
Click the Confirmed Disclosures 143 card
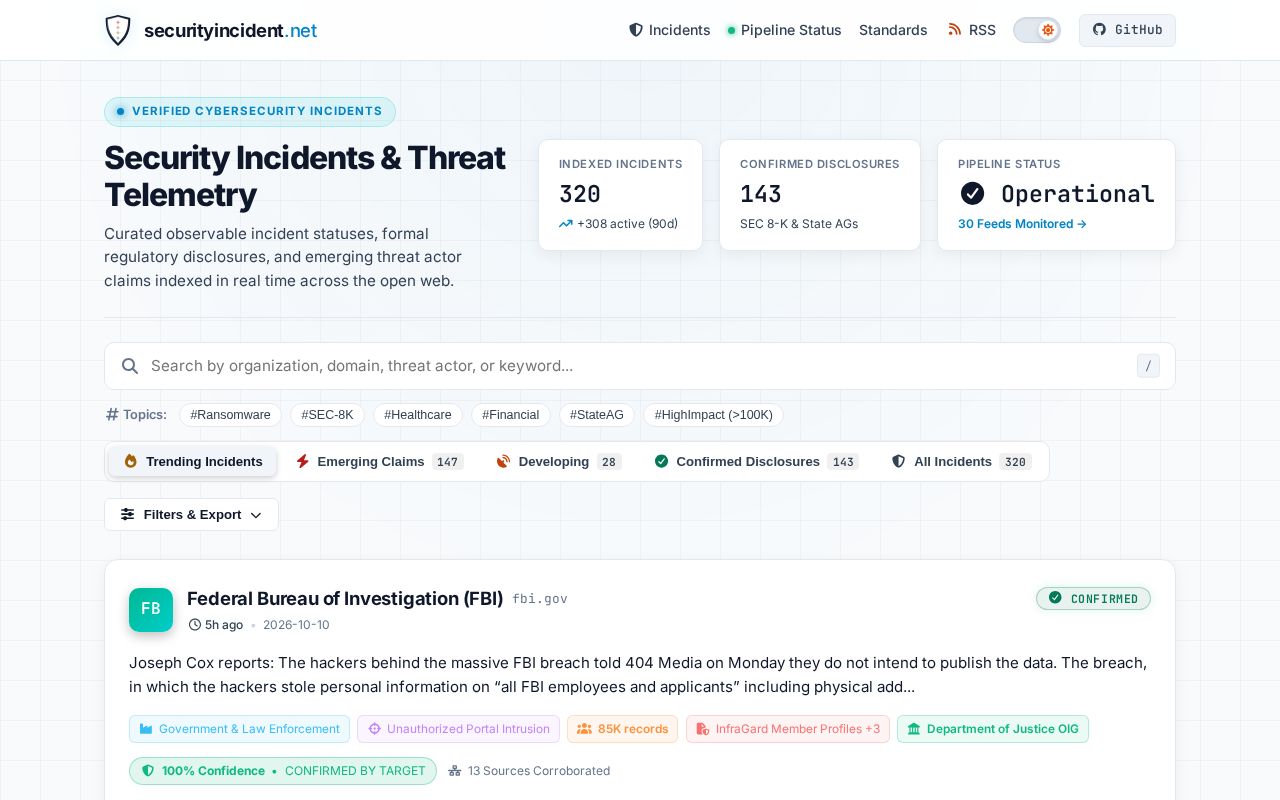(820, 194)
